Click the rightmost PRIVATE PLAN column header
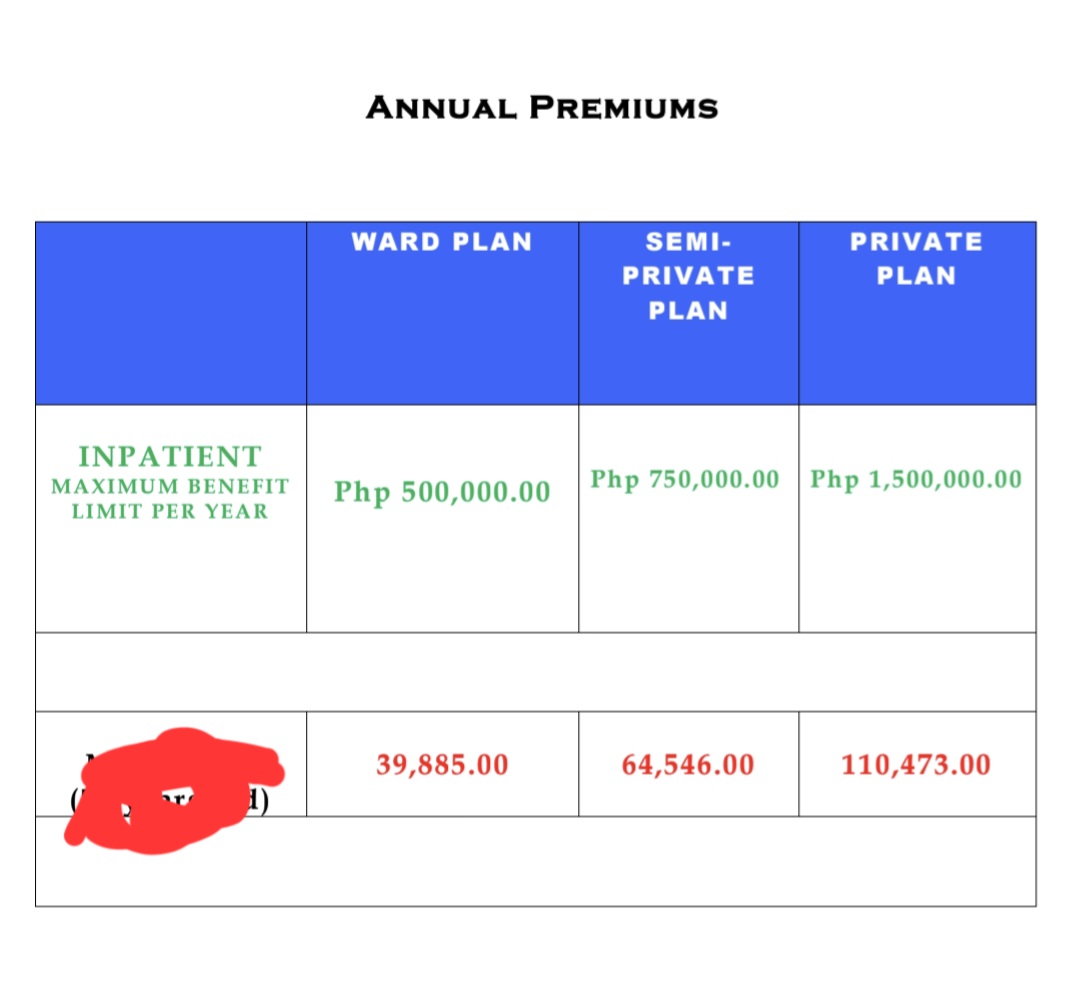This screenshot has width=1067, height=988. click(x=916, y=258)
